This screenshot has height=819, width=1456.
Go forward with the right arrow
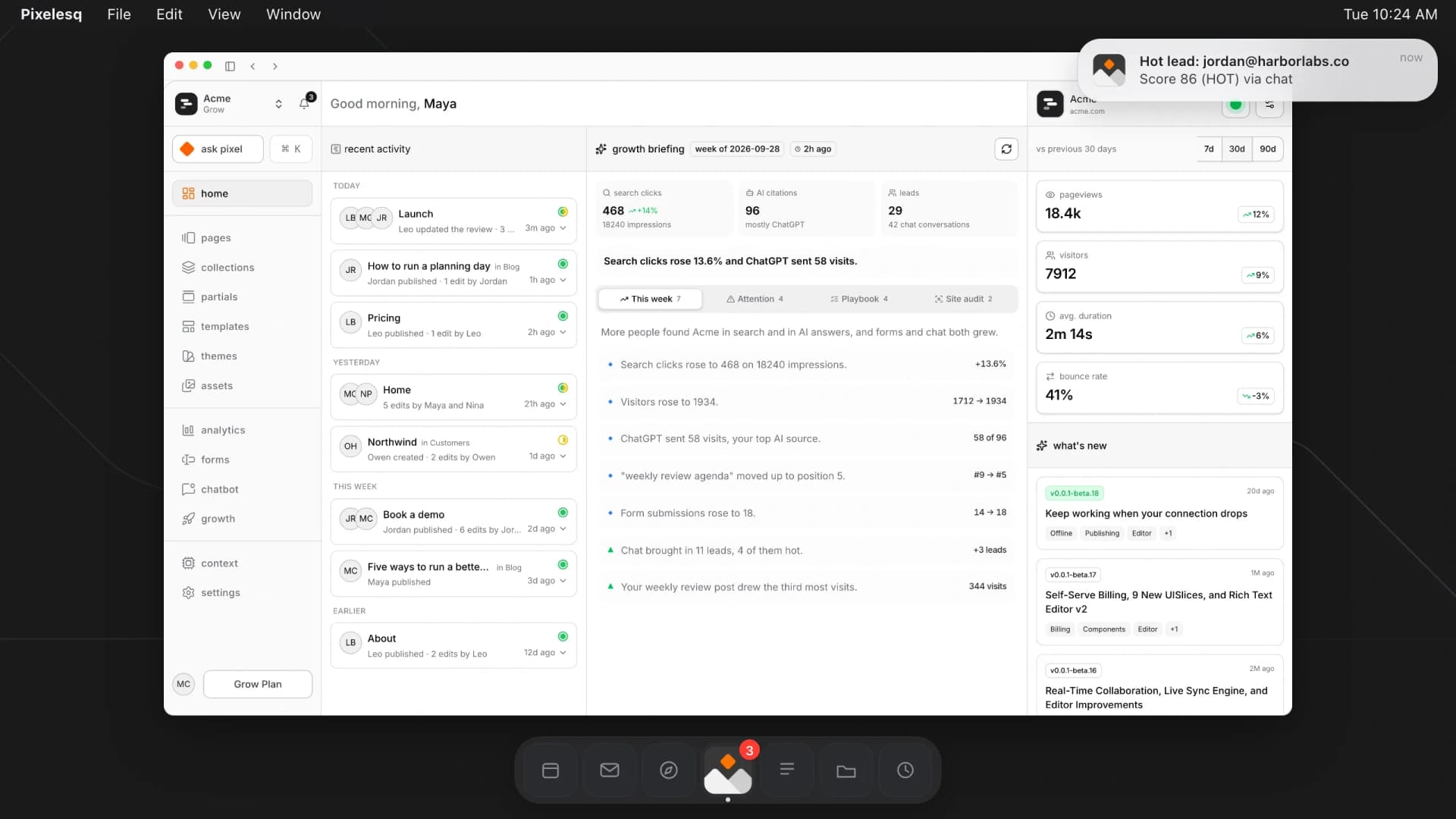coord(275,66)
